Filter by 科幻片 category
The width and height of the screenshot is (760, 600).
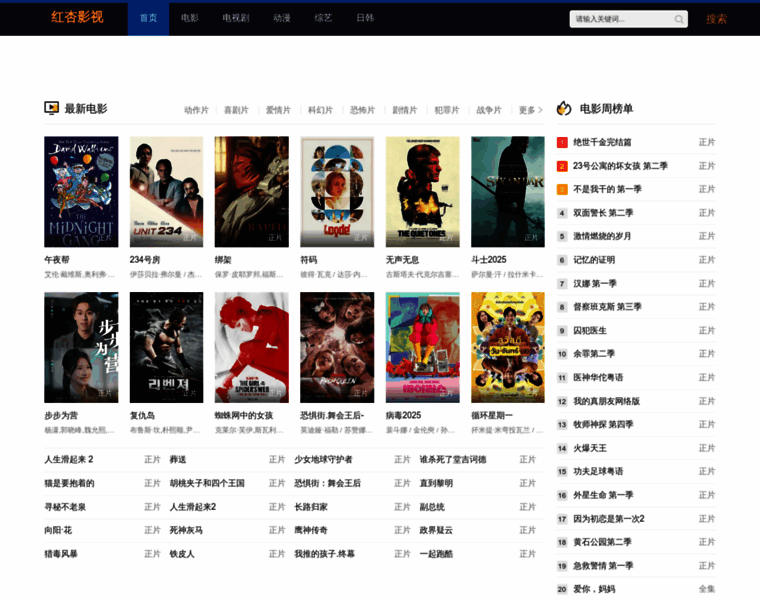coord(320,111)
